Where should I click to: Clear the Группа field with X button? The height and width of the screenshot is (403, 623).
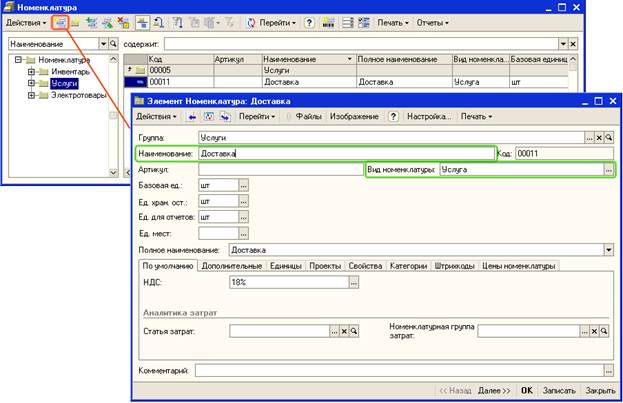tap(598, 136)
